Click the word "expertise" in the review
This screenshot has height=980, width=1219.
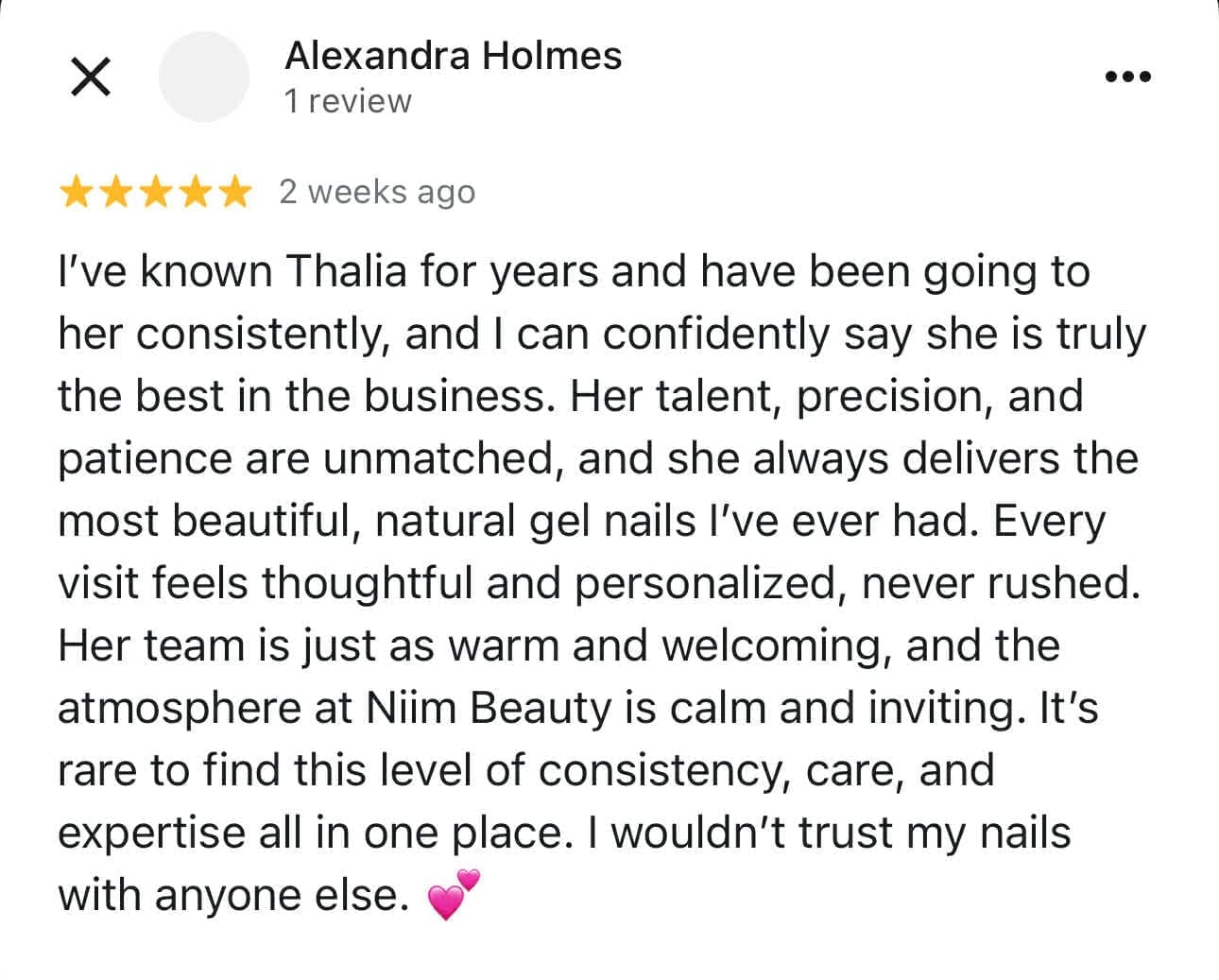[x=151, y=834]
